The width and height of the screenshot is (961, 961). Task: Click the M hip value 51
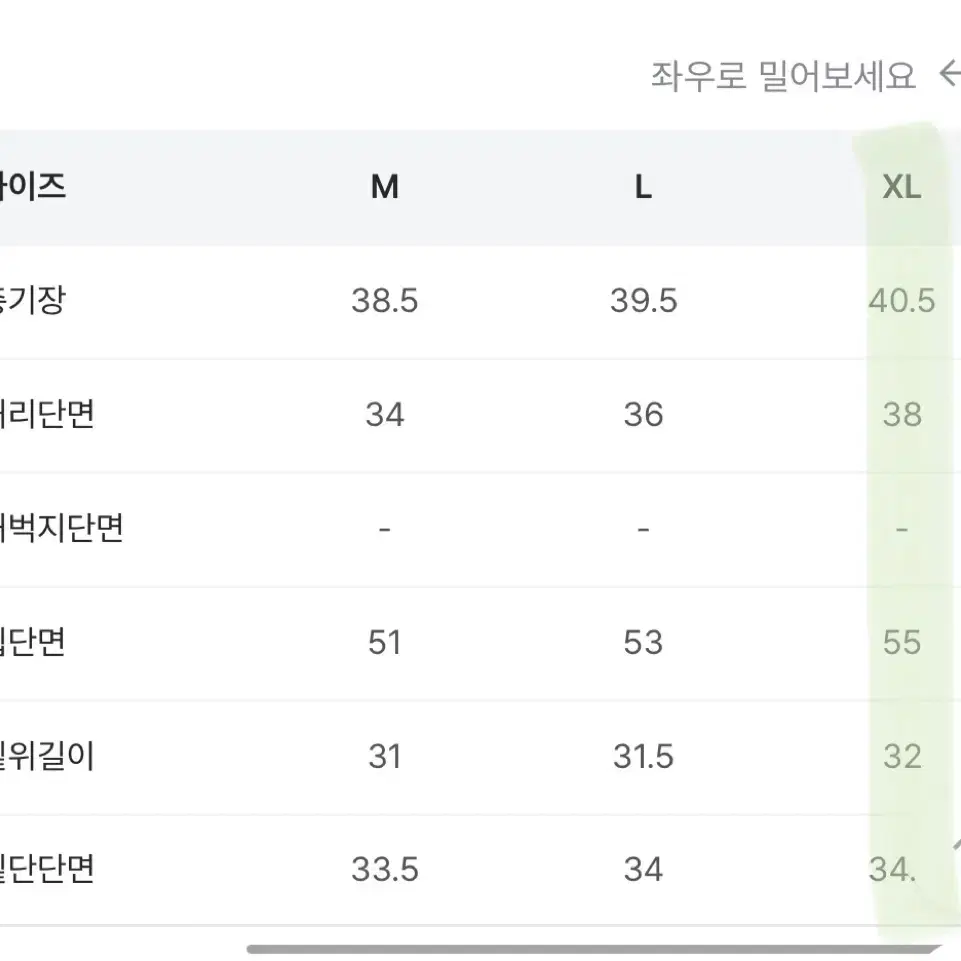(x=384, y=642)
